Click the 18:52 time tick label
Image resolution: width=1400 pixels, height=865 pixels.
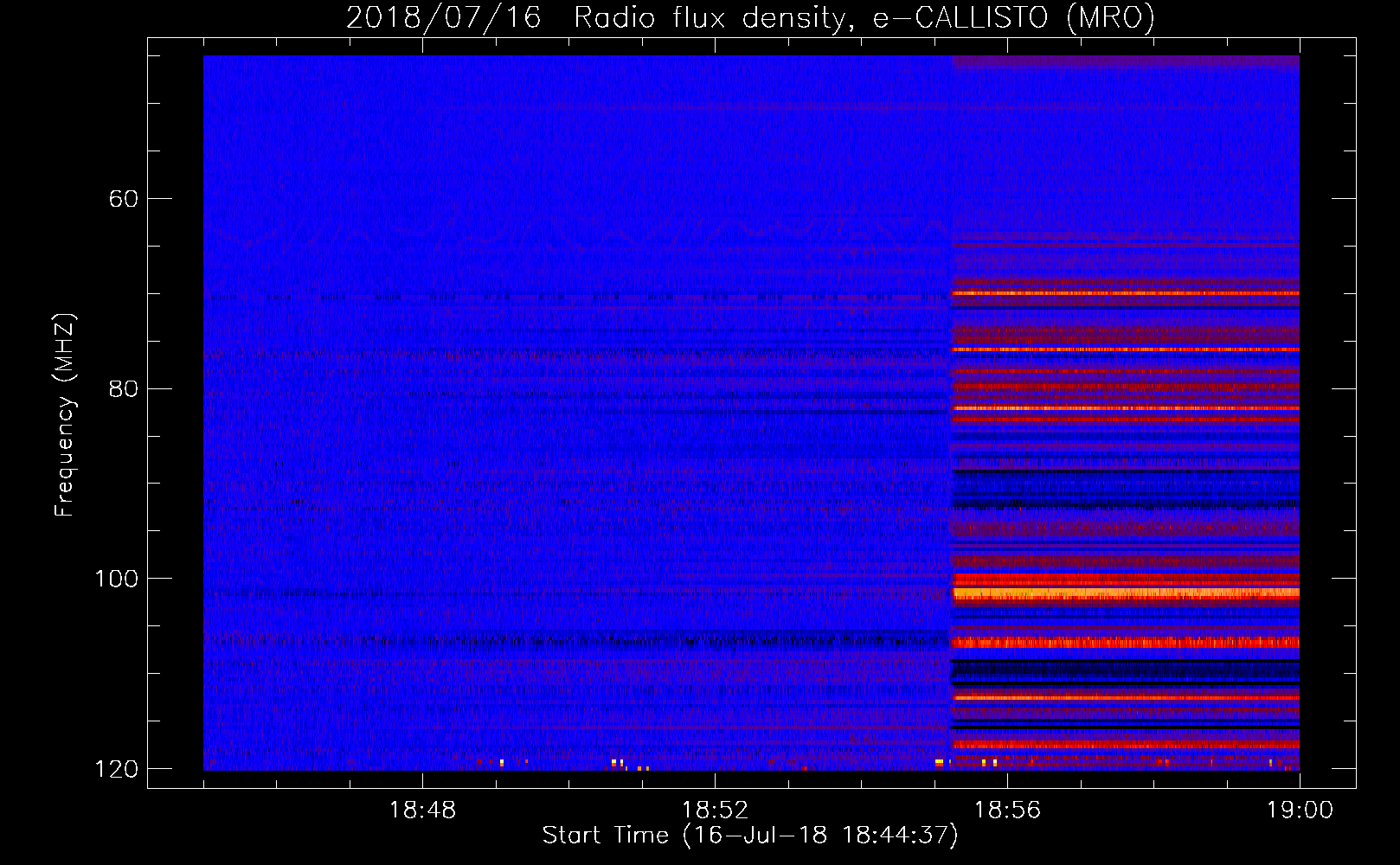[x=715, y=811]
